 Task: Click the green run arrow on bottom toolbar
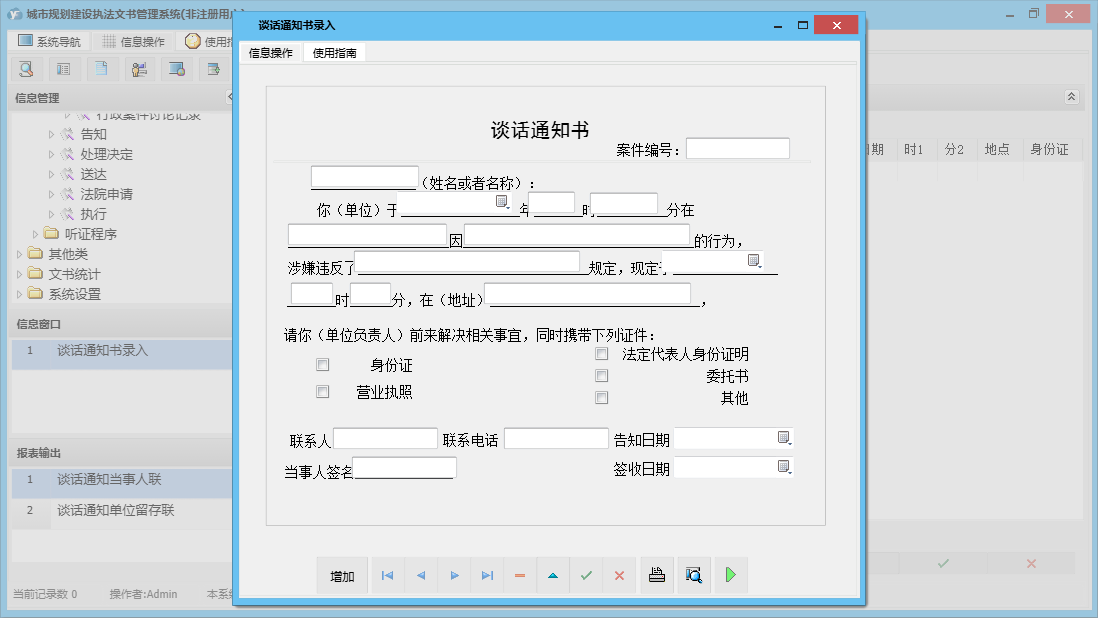pos(731,575)
